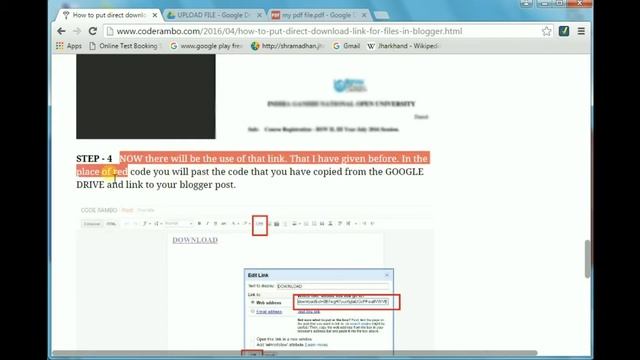Select the 'How to put direct download' tab
This screenshot has height=360, width=640.
click(x=109, y=15)
